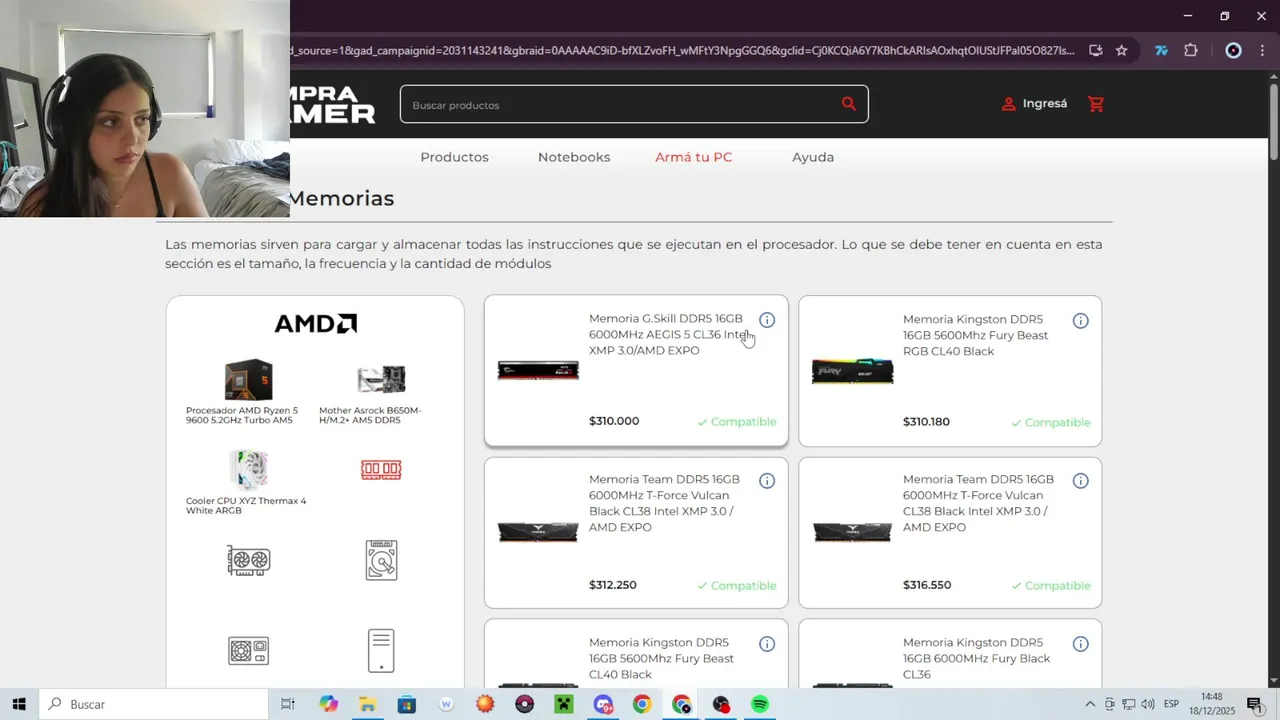Open the Productos menu
The image size is (1280, 720).
point(454,157)
